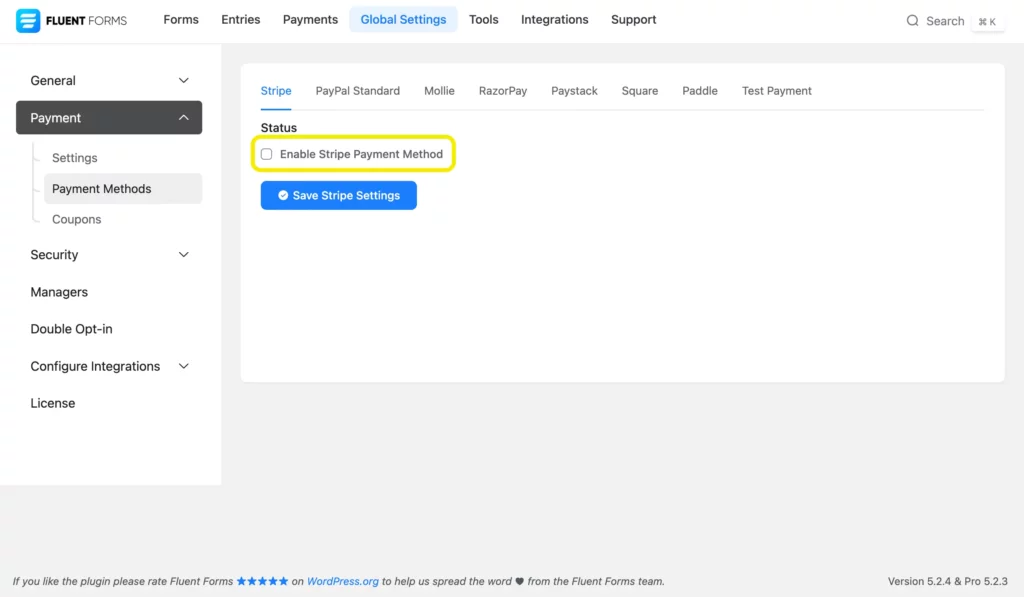Open Coupons in sidebar
1024x597 pixels.
click(76, 219)
